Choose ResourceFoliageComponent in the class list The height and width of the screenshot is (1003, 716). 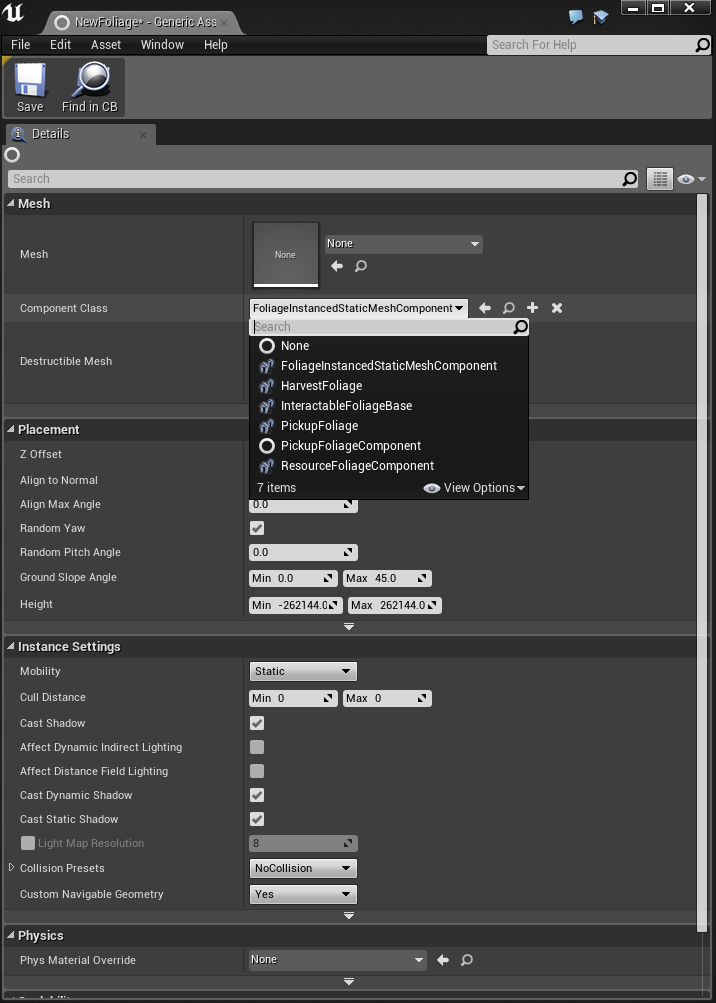point(357,466)
